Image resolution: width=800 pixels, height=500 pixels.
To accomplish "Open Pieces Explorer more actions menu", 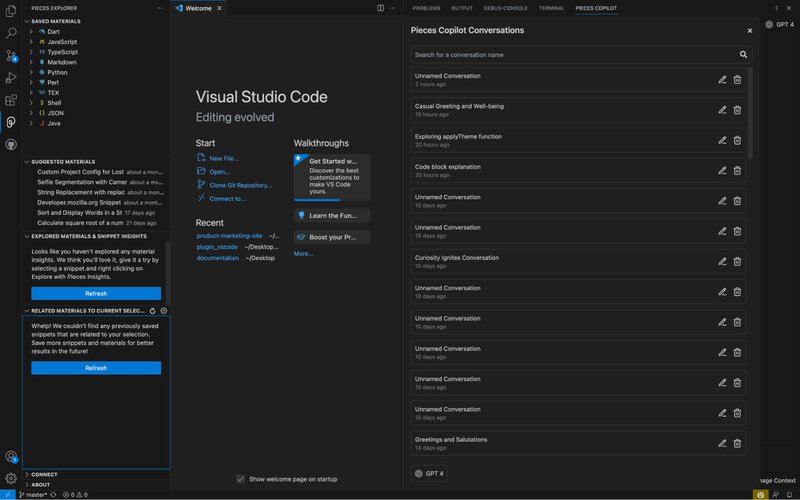I will coord(160,8).
